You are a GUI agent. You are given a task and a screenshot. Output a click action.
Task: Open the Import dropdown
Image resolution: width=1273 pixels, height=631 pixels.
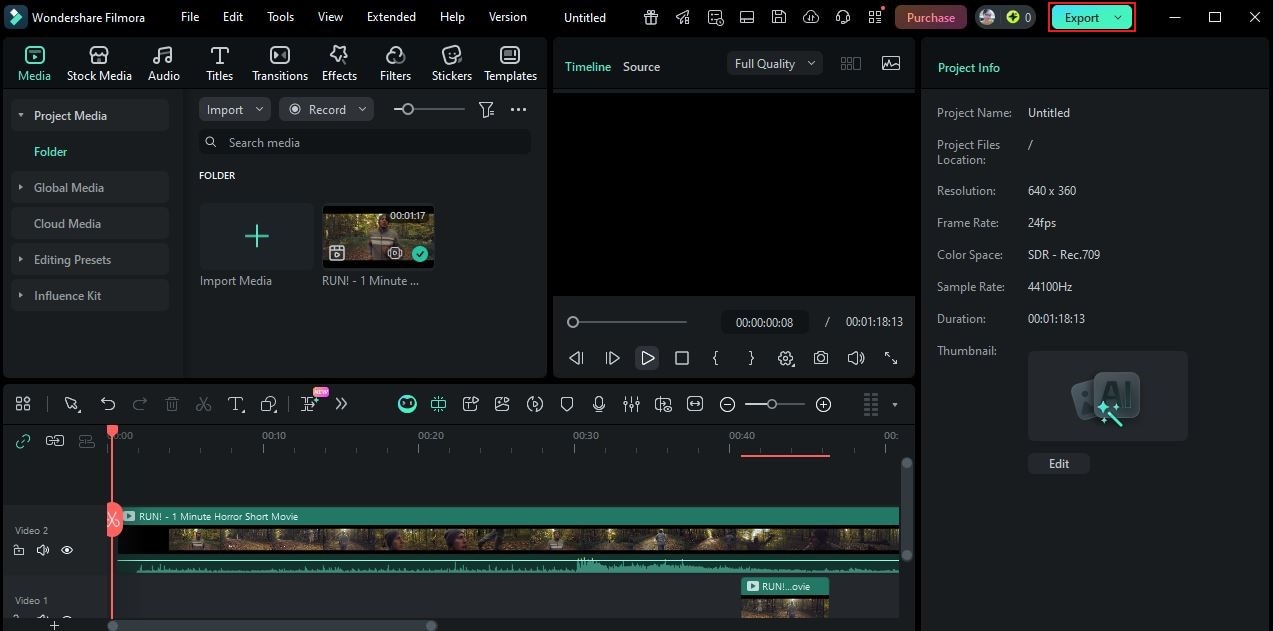[x=235, y=110]
